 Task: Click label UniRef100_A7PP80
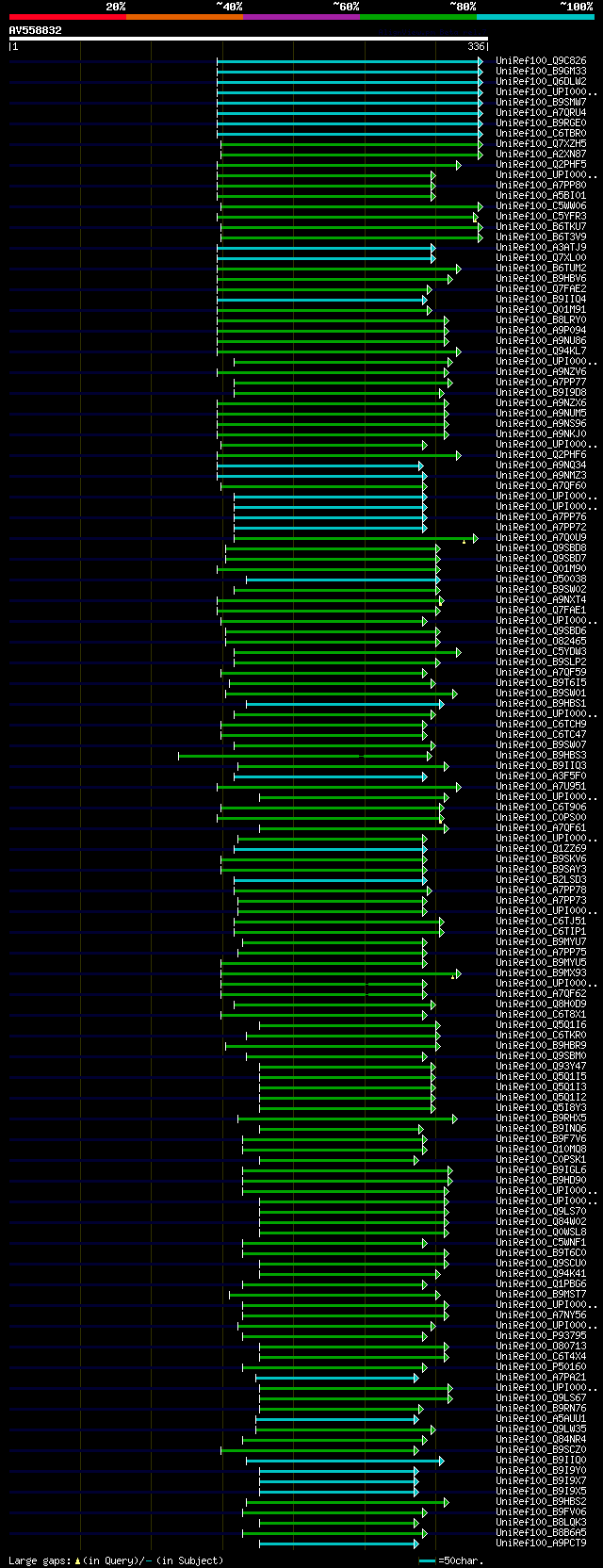(x=541, y=186)
